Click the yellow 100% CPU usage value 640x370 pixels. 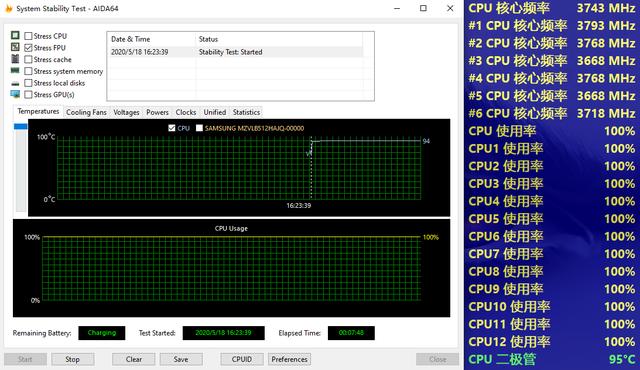pos(431,237)
